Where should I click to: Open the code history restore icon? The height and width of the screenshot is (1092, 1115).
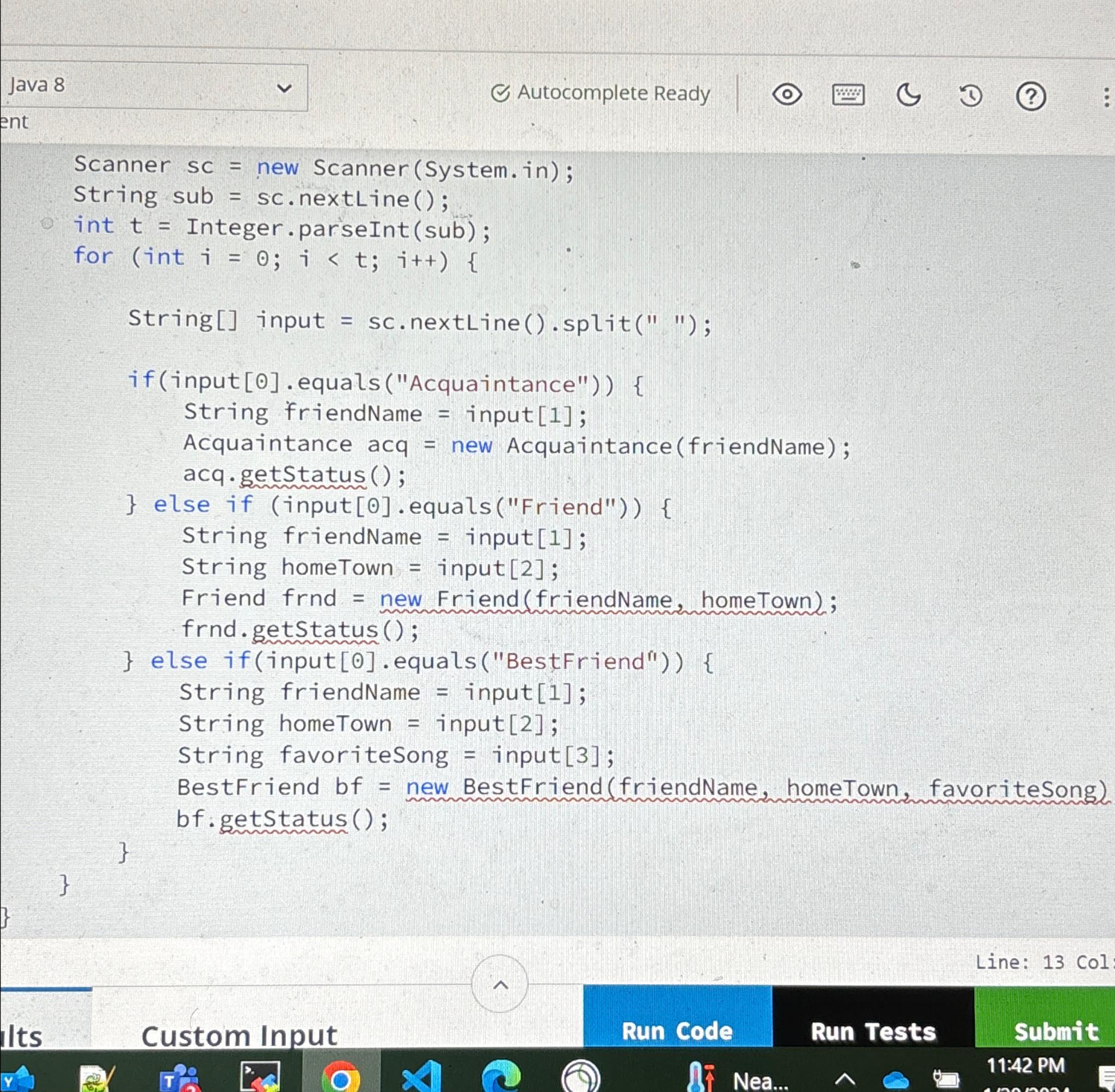pyautogui.click(x=971, y=96)
